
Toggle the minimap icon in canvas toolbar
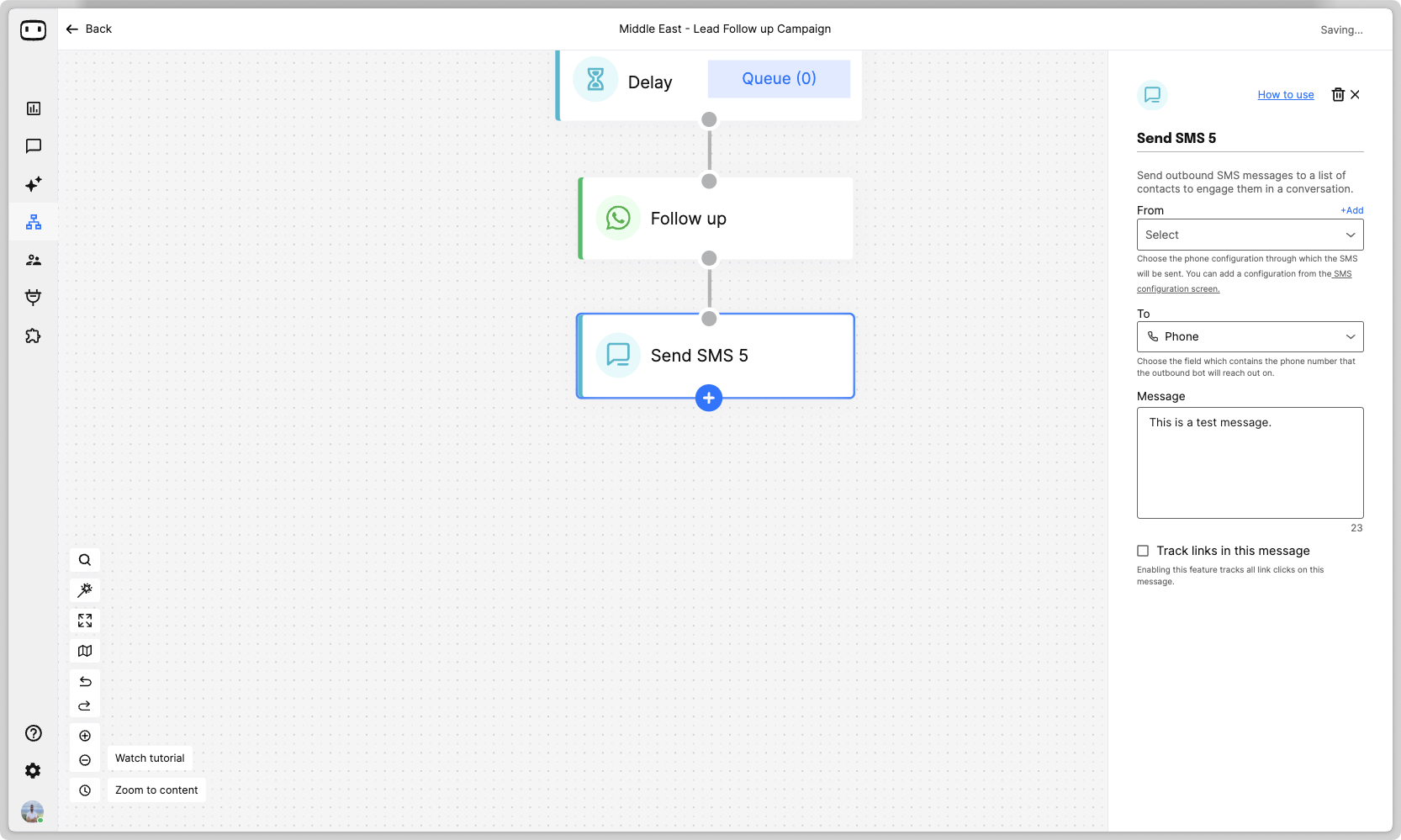85,651
